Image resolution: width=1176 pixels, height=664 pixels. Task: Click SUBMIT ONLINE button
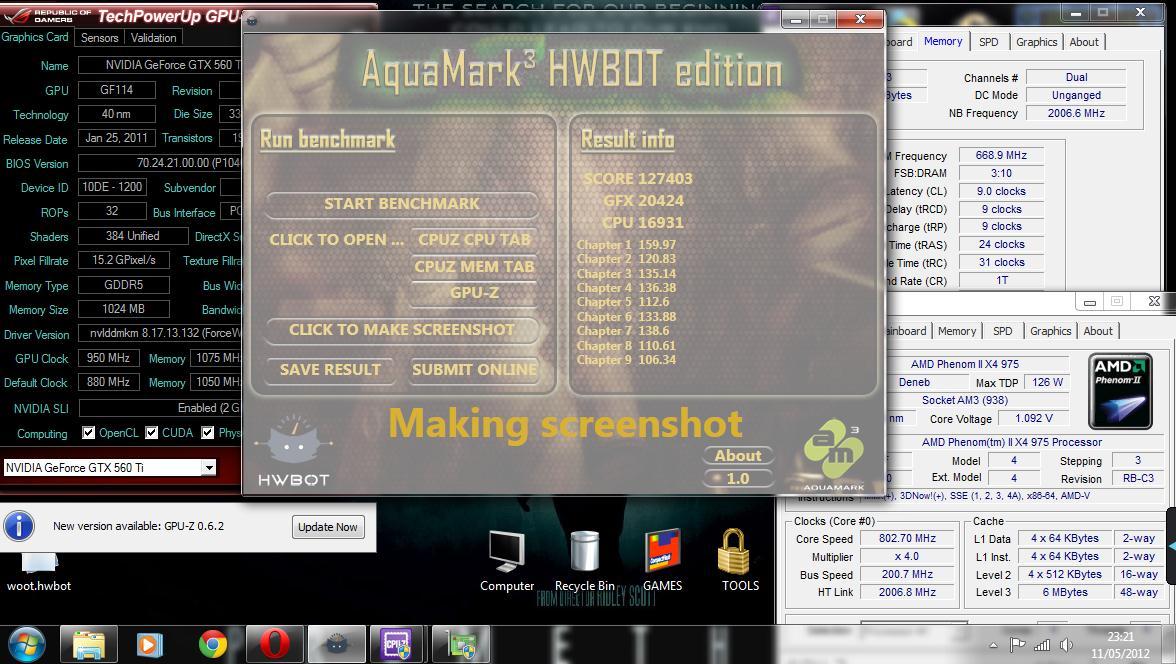474,370
